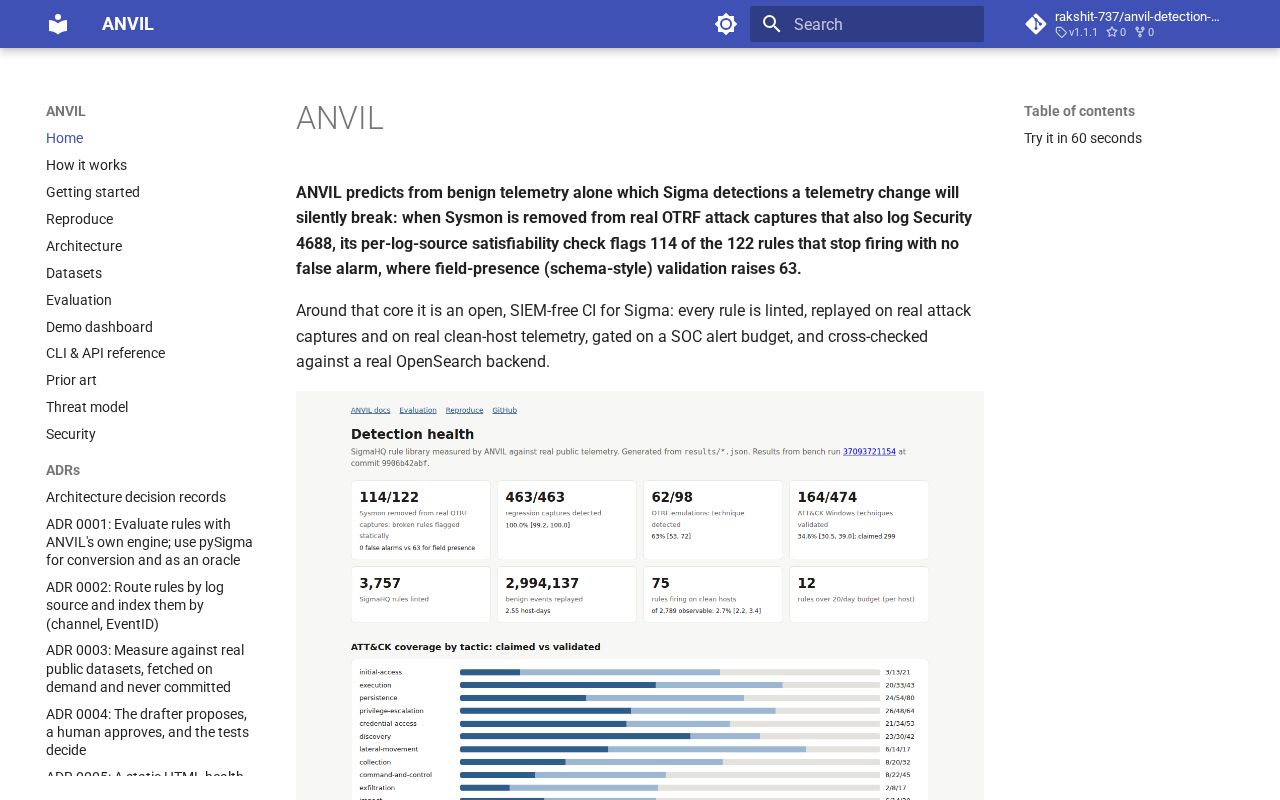The image size is (1280, 800).
Task: Open Architecture decision records
Action: [136, 497]
